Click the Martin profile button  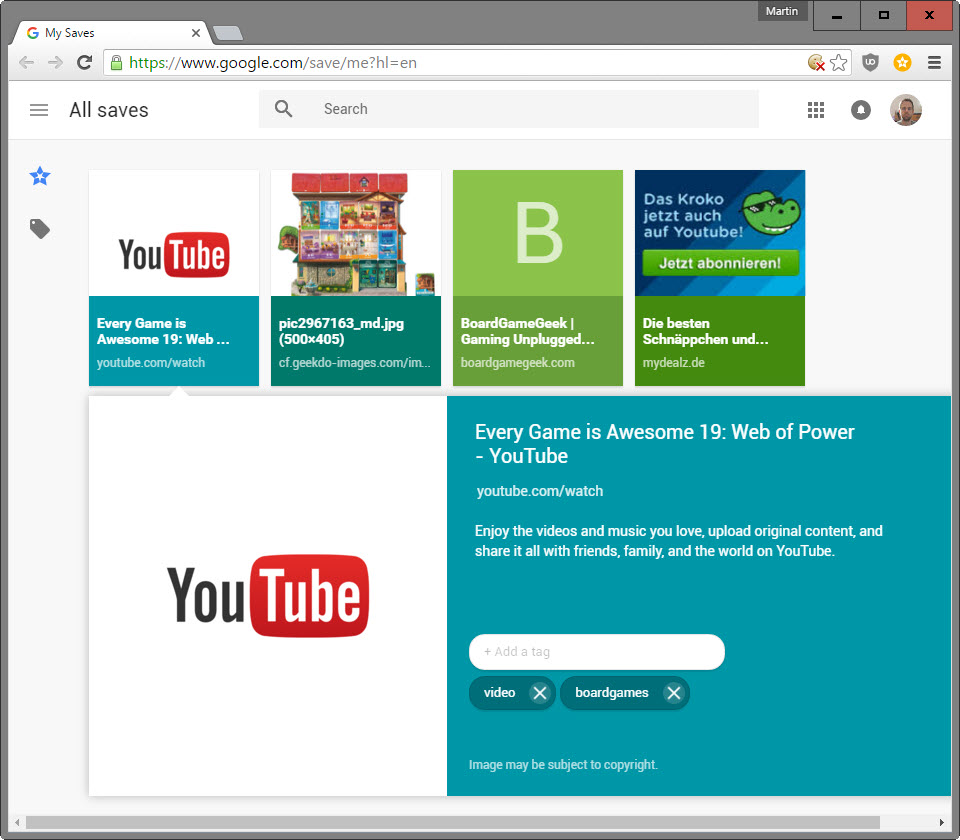pyautogui.click(x=782, y=11)
